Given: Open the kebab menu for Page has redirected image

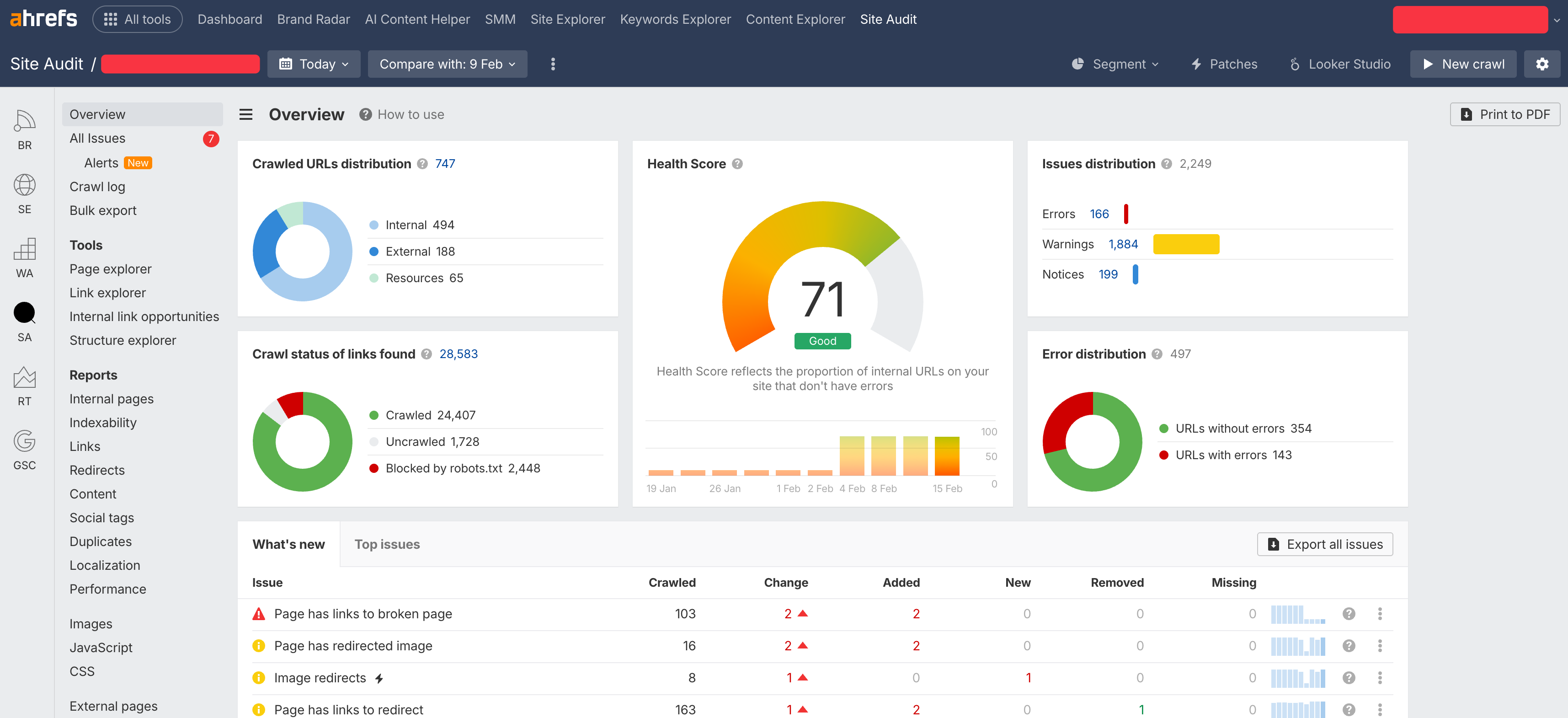Looking at the screenshot, I should pyautogui.click(x=1379, y=646).
